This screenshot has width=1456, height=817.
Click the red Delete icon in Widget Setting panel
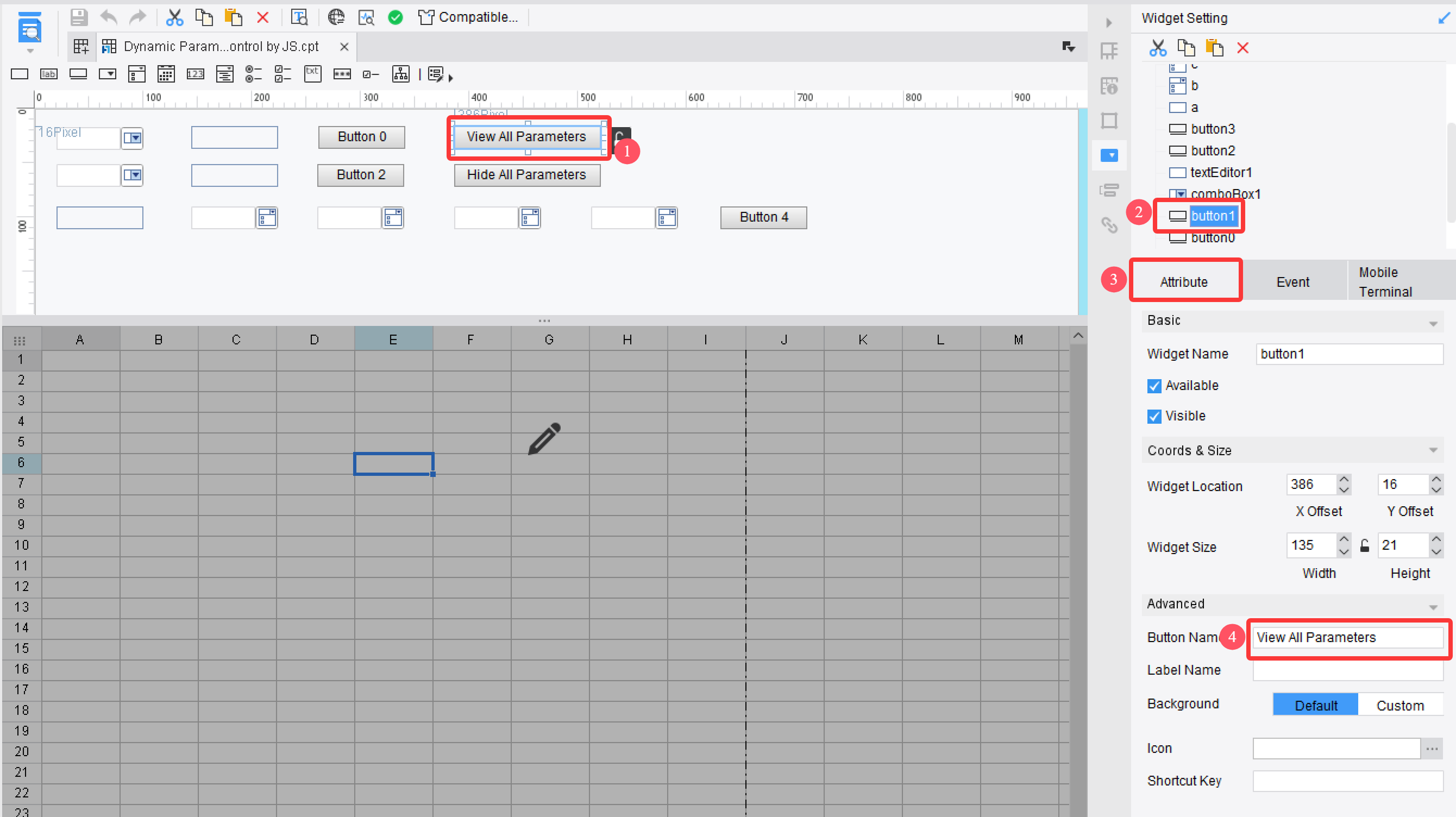click(1243, 48)
